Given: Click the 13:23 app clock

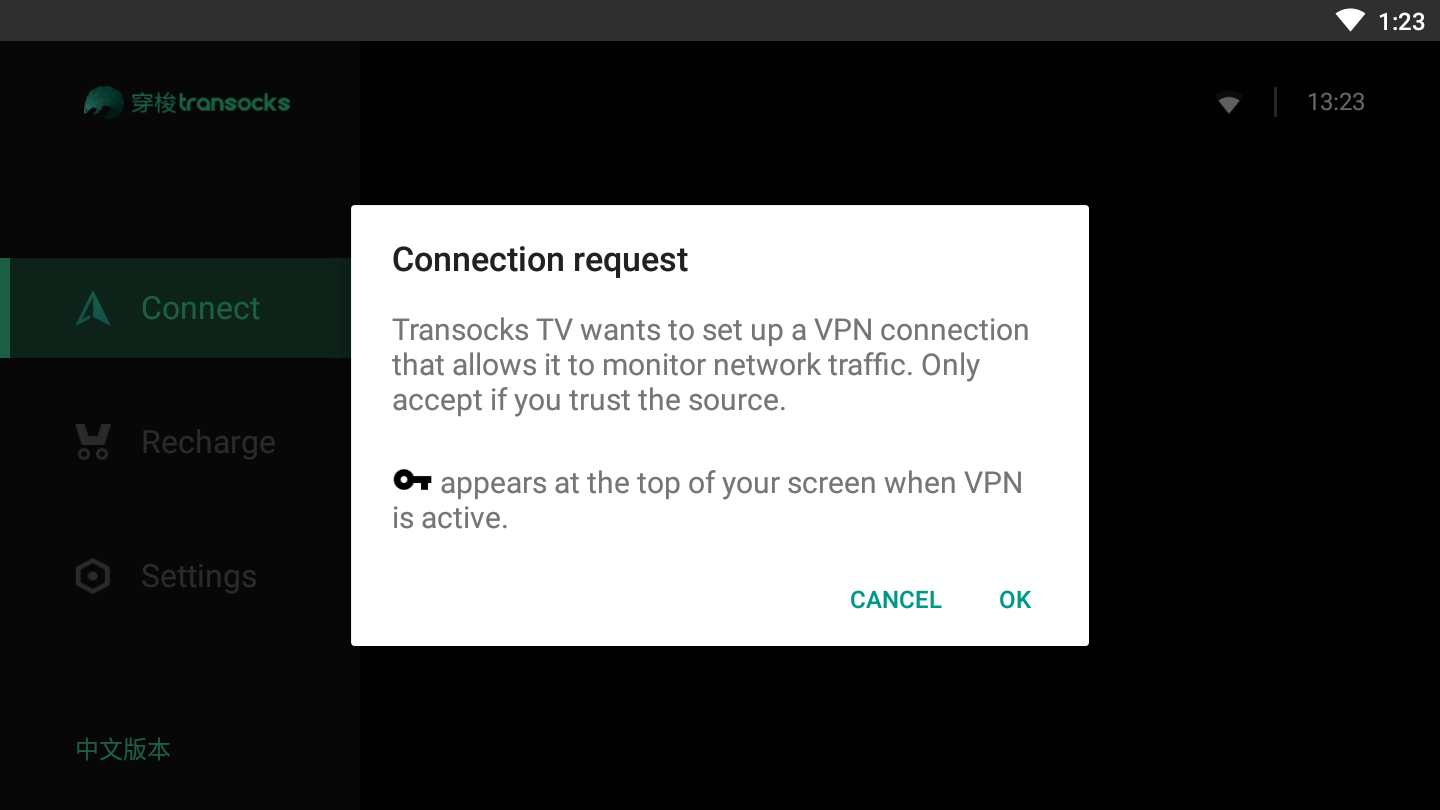Looking at the screenshot, I should point(1336,102).
